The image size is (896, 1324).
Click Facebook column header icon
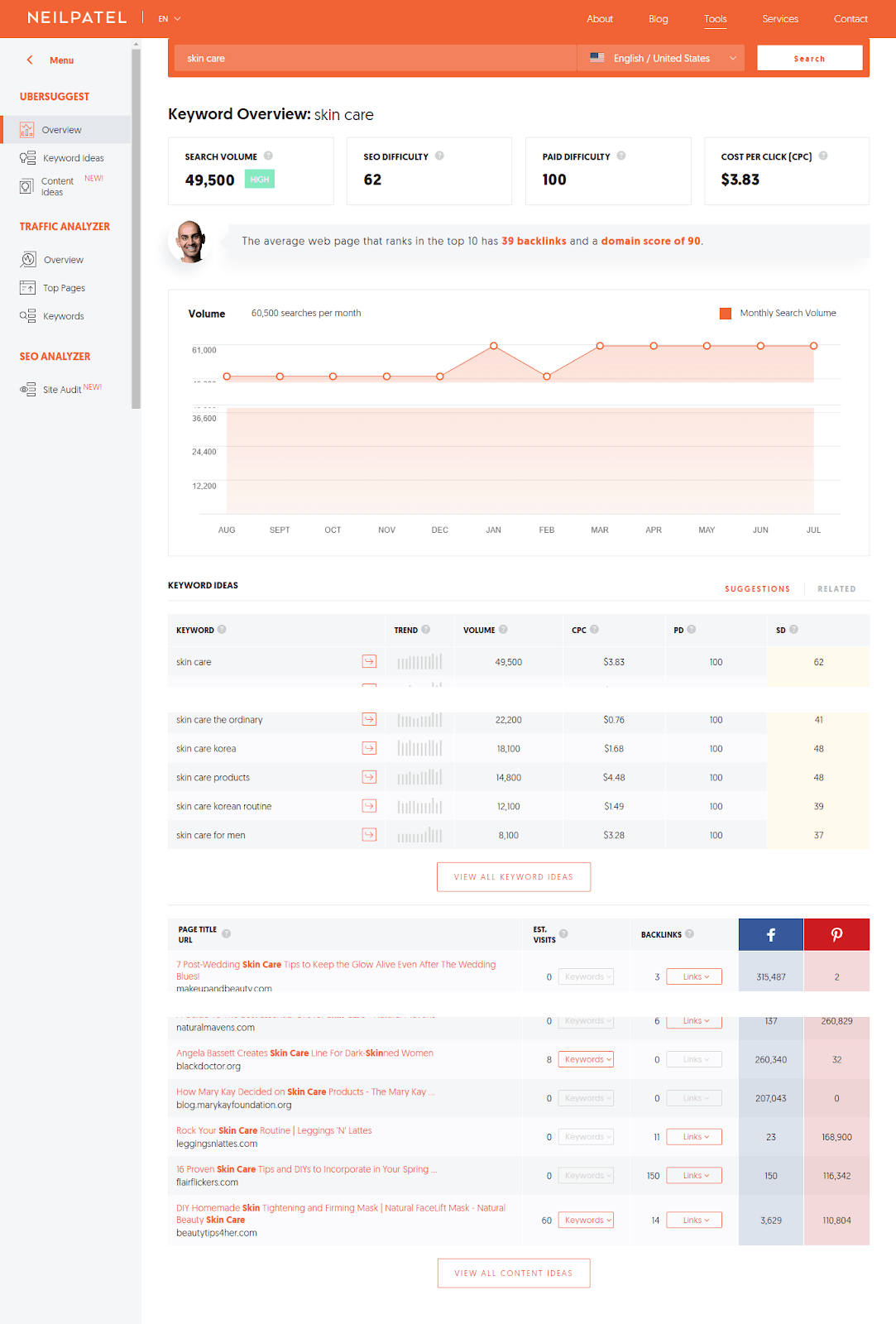click(x=771, y=934)
